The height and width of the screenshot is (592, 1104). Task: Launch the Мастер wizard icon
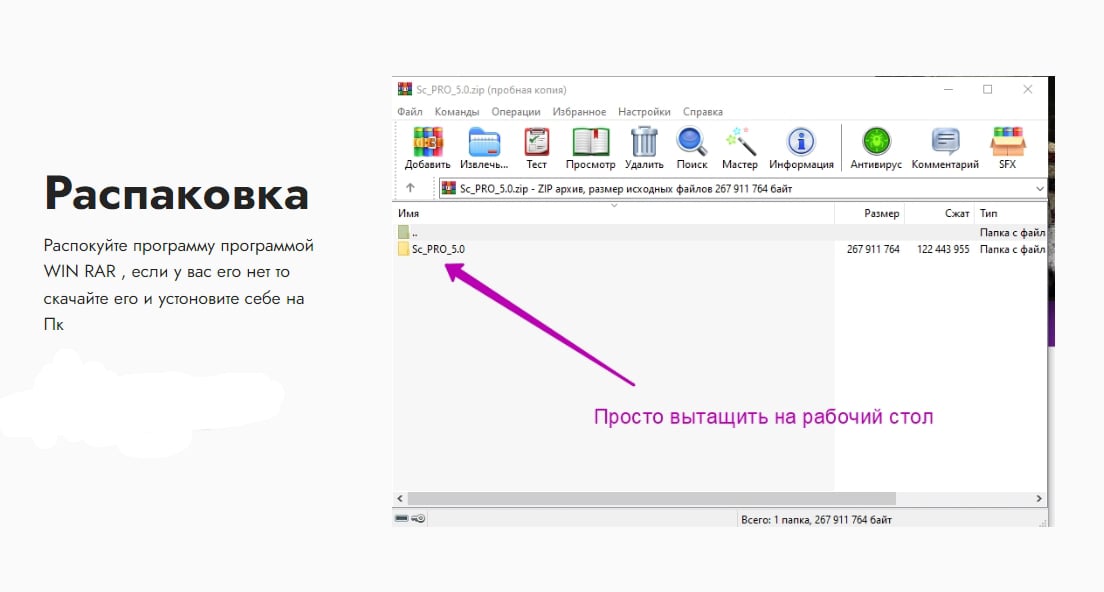(x=740, y=143)
